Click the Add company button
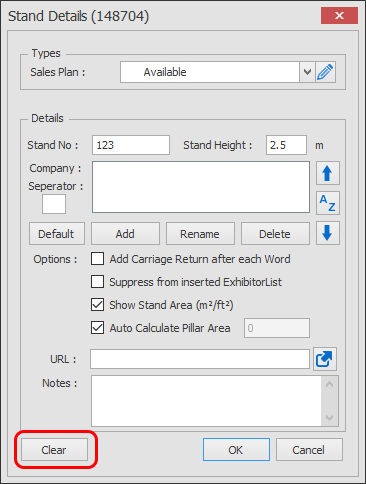This screenshot has height=484, width=366. (125, 234)
